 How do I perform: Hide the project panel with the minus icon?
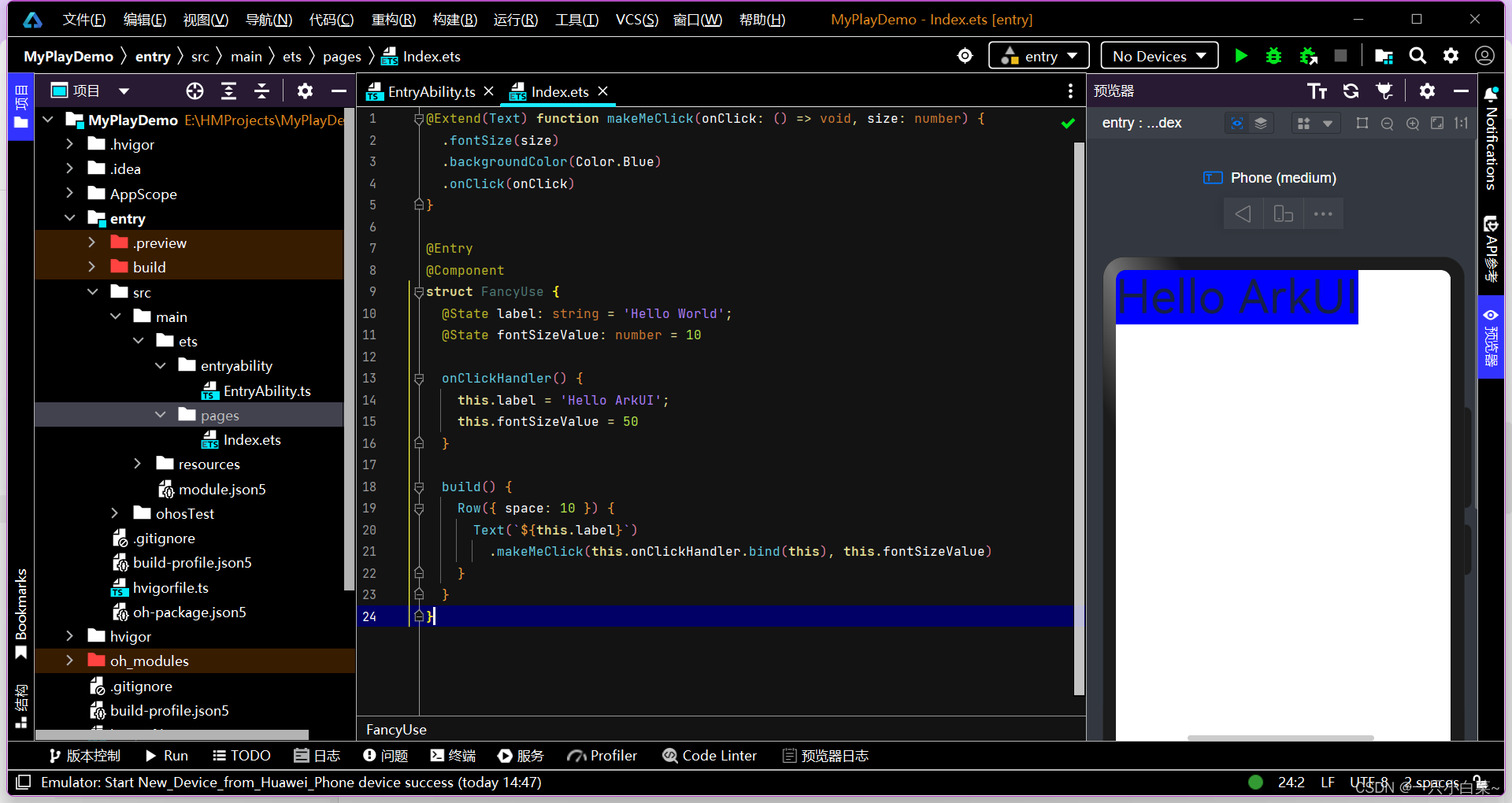[339, 91]
